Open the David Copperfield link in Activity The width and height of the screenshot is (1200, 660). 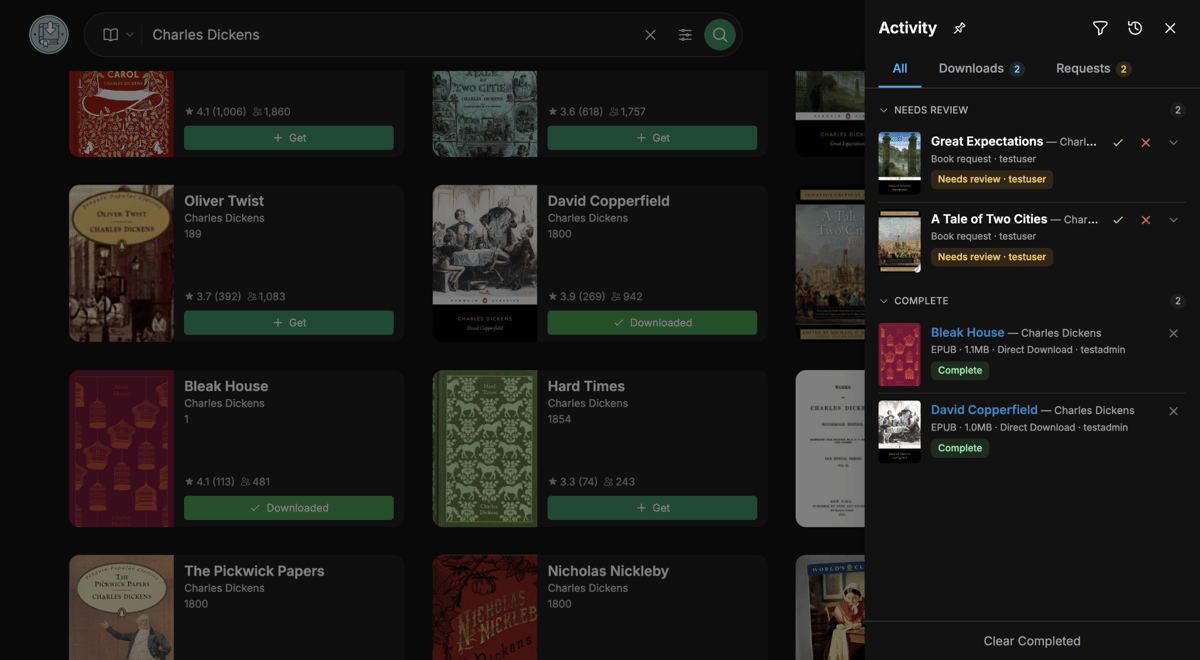tap(984, 410)
